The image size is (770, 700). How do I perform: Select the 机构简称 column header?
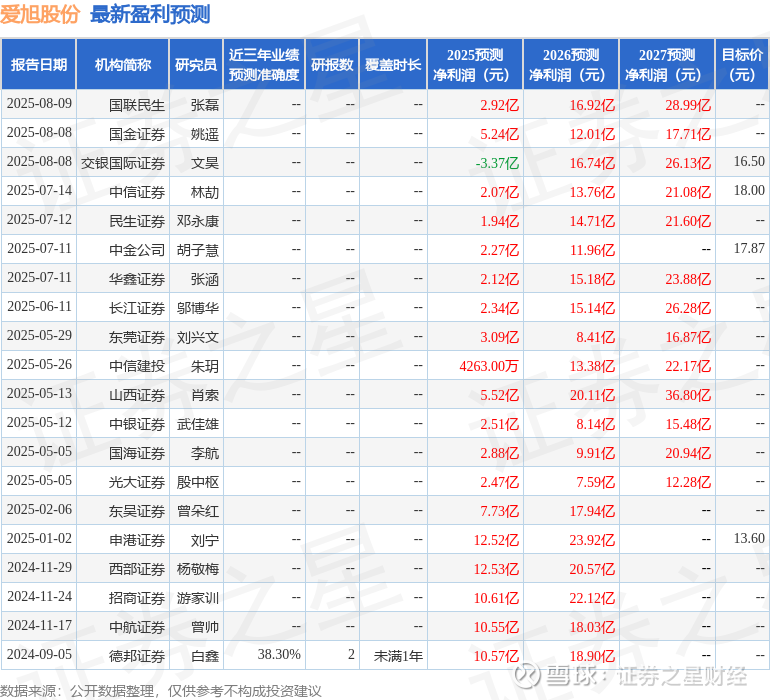[123, 64]
